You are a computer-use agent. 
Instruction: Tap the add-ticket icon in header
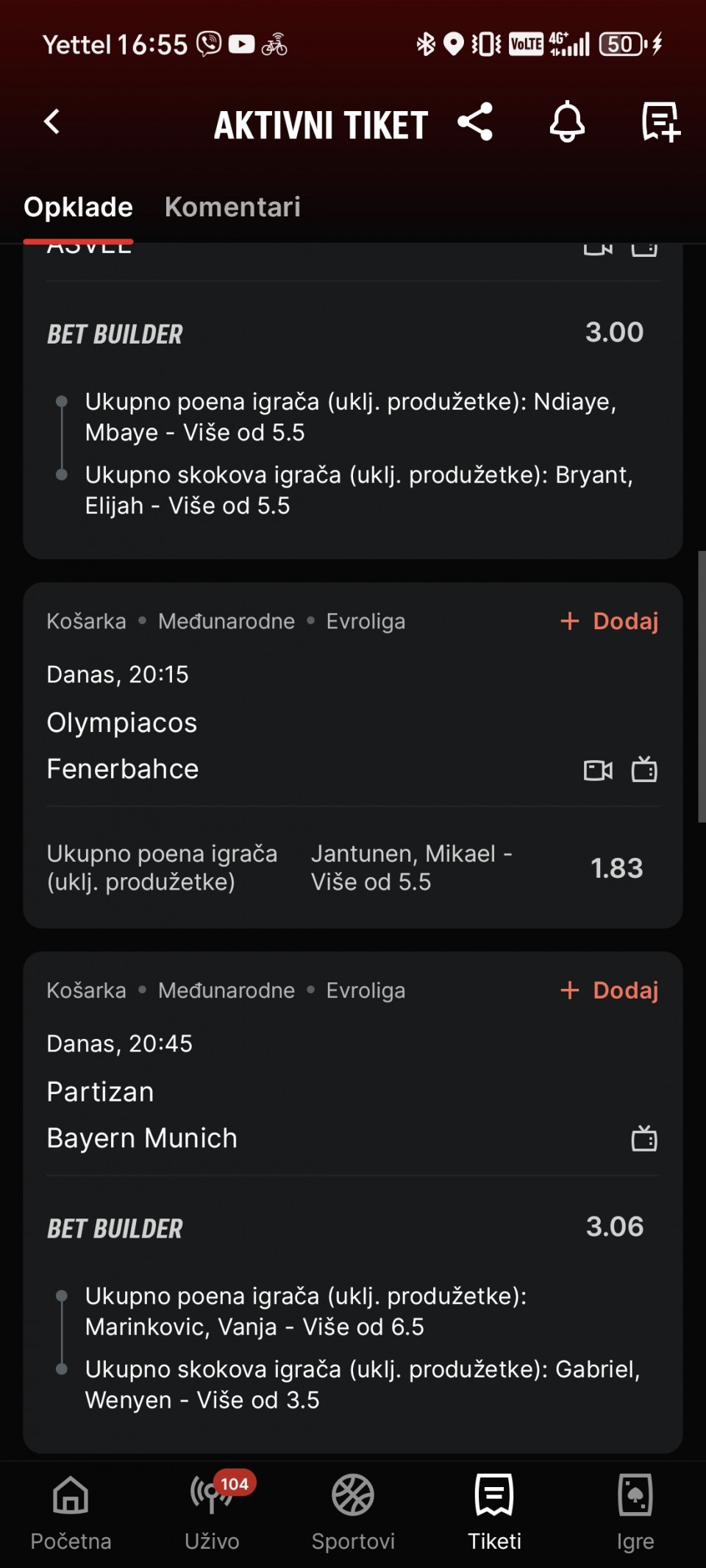(x=660, y=122)
